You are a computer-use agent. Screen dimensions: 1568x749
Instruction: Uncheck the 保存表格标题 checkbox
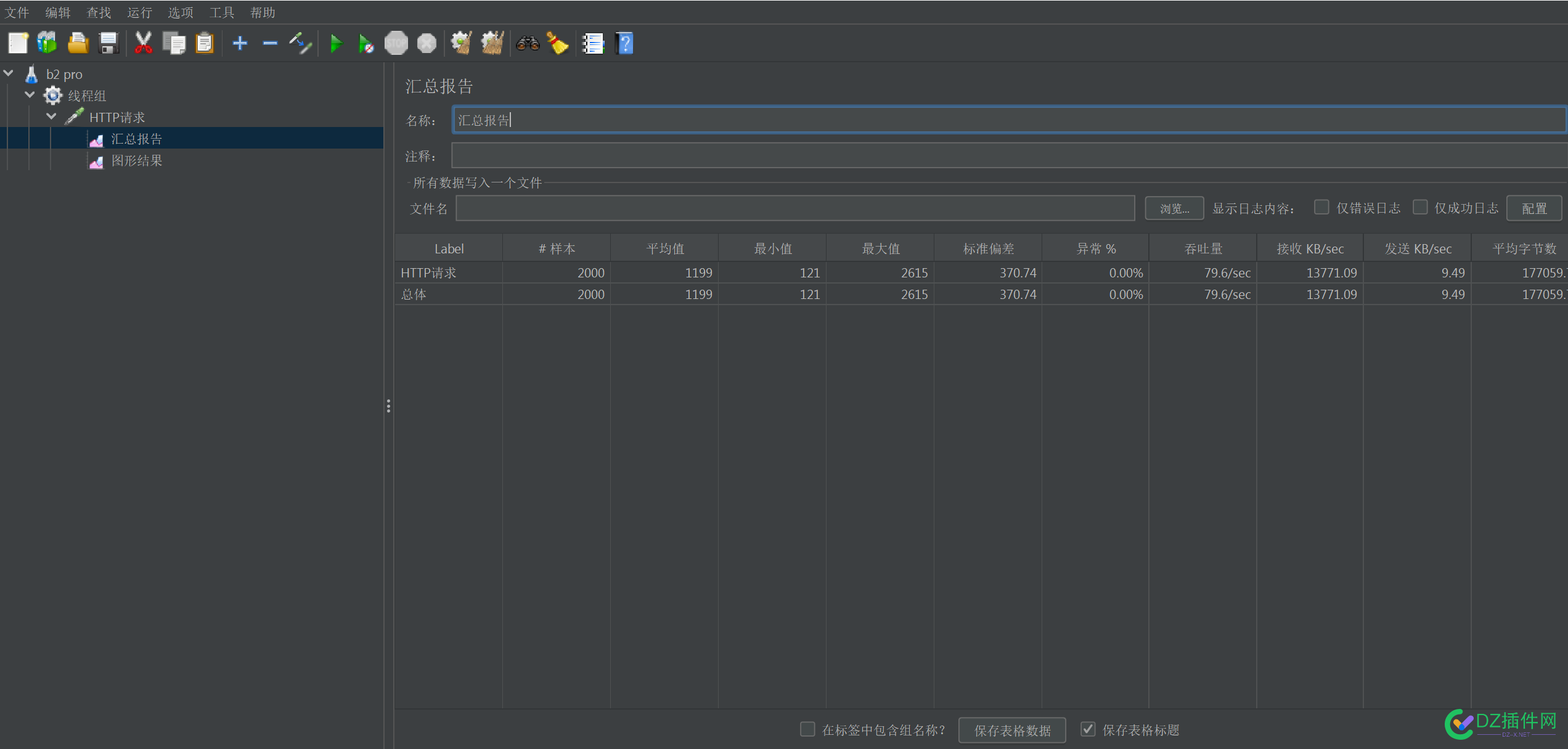coord(1088,729)
